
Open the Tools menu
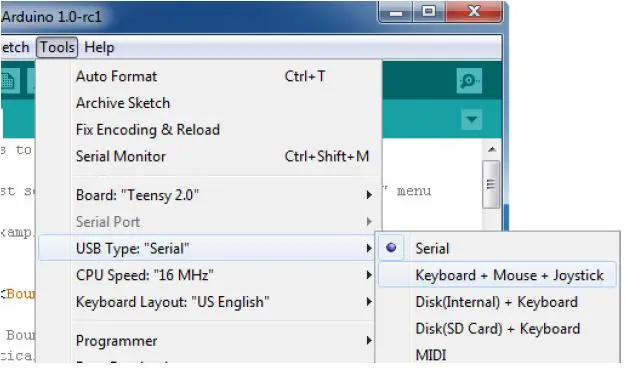[x=57, y=47]
